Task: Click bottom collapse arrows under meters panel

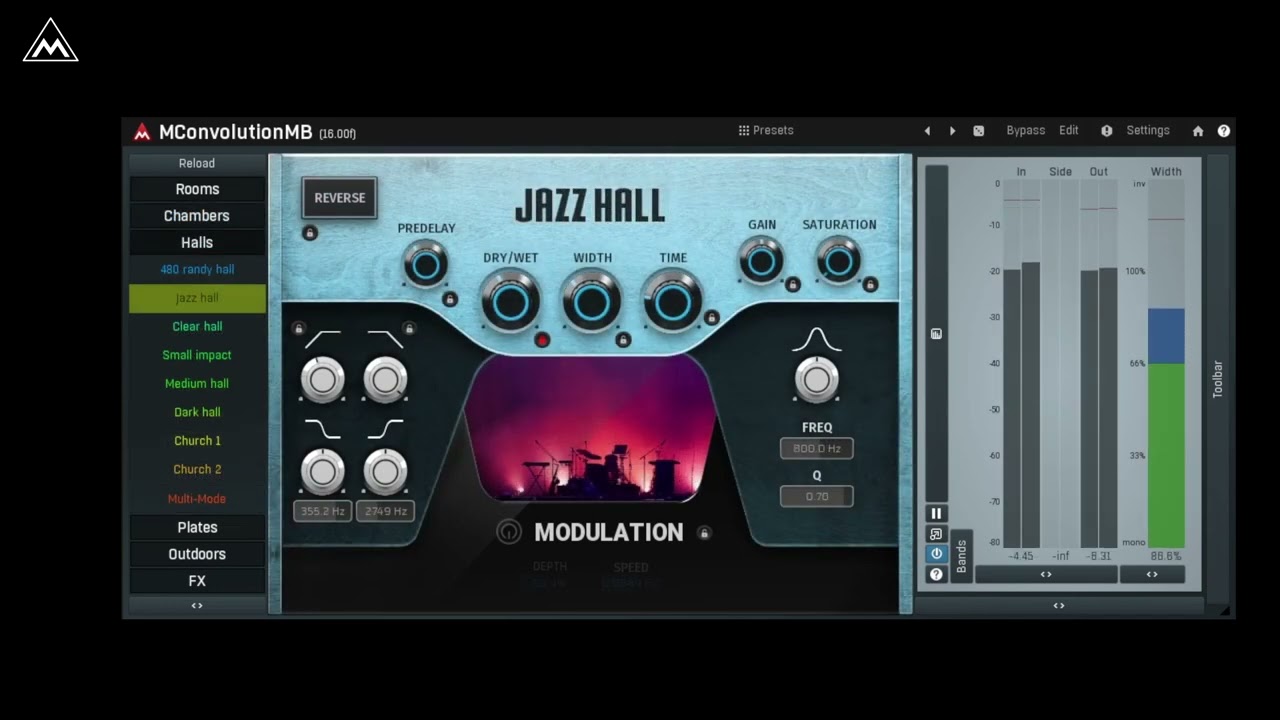Action: 1059,606
